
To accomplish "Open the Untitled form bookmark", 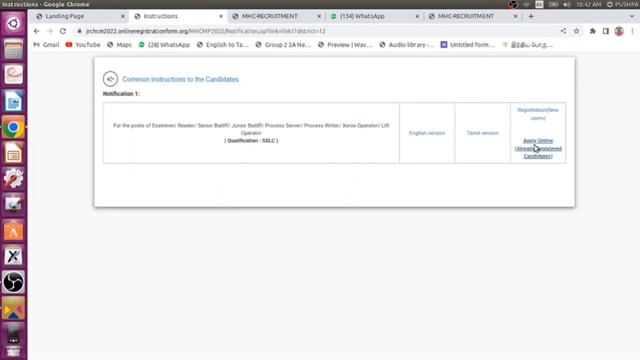I will pyautogui.click(x=468, y=45).
